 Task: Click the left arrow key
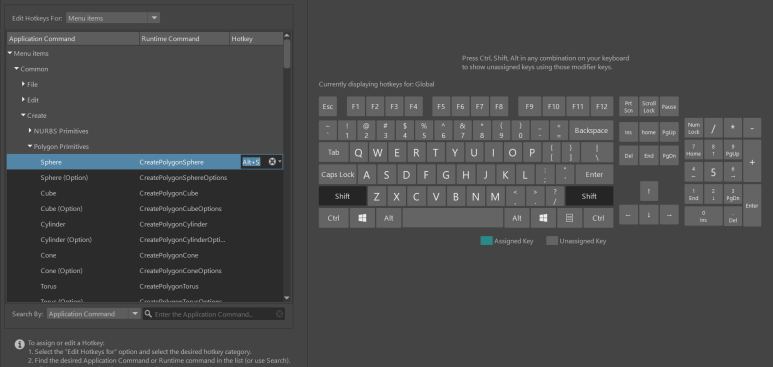pos(628,215)
